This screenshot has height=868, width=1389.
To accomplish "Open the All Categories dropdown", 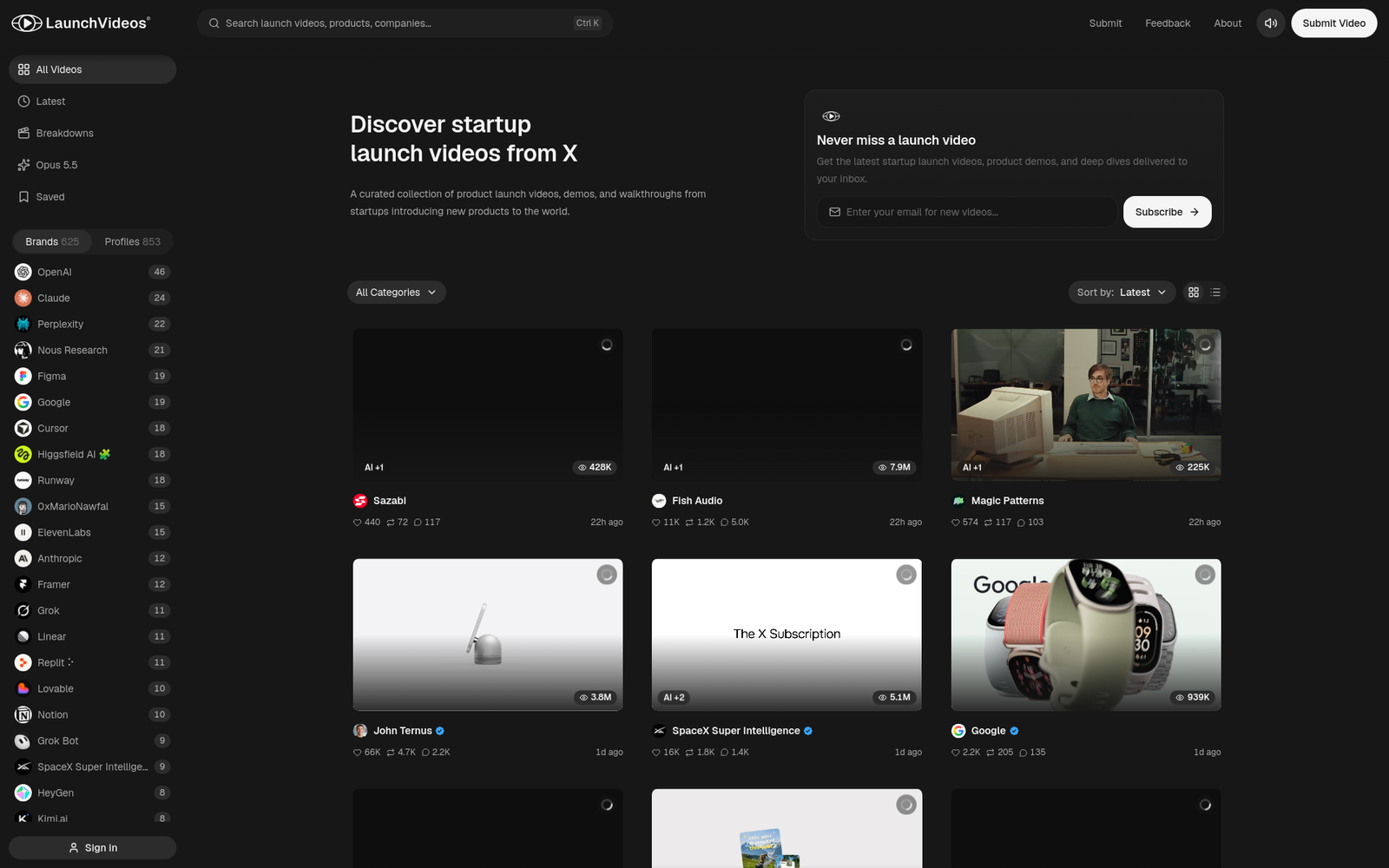I will tap(397, 293).
